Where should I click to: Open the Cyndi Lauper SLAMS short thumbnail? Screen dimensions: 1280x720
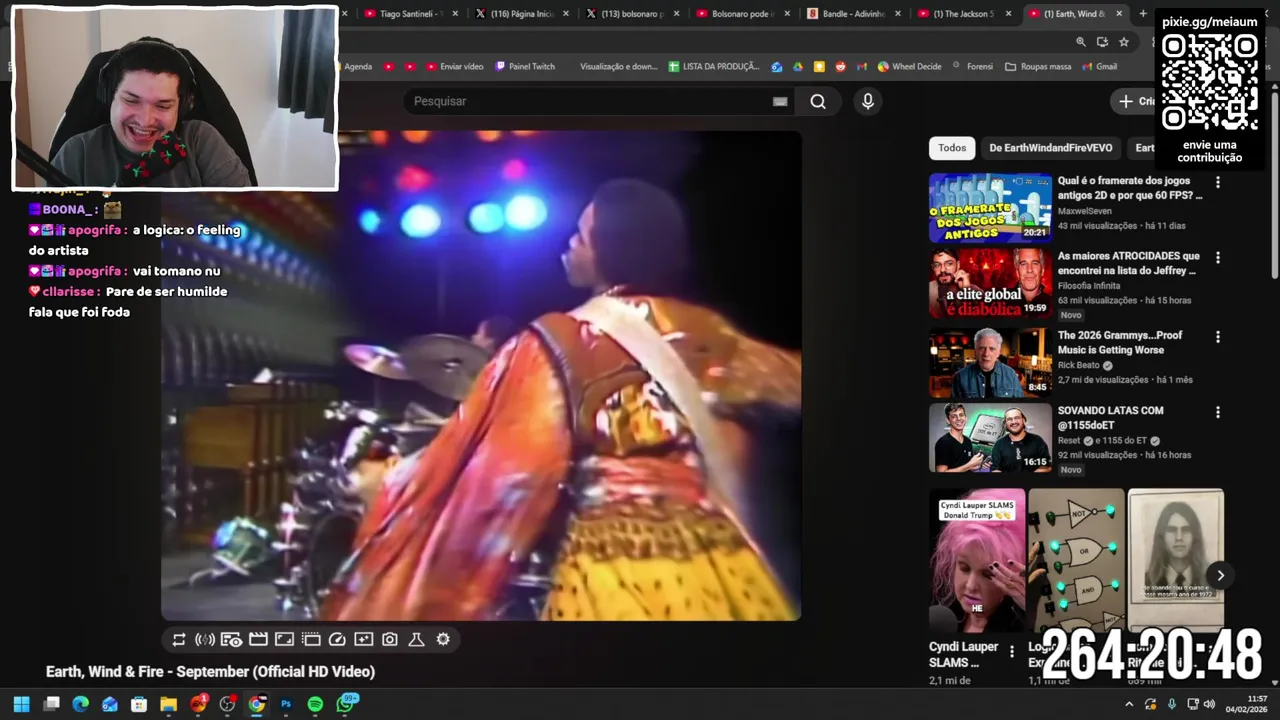[977, 560]
